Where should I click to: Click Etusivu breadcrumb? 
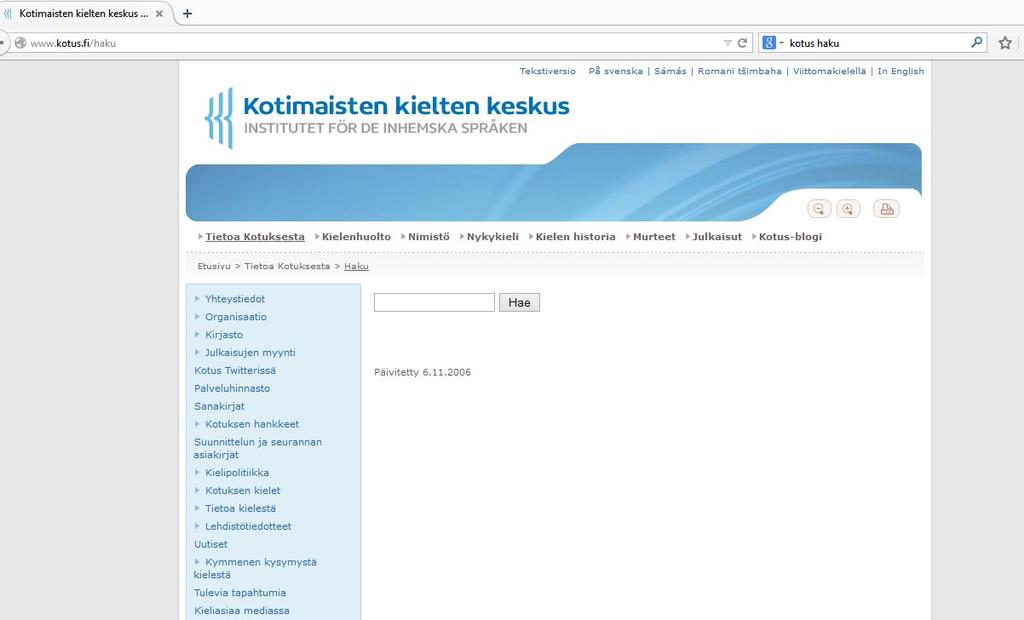click(x=214, y=266)
